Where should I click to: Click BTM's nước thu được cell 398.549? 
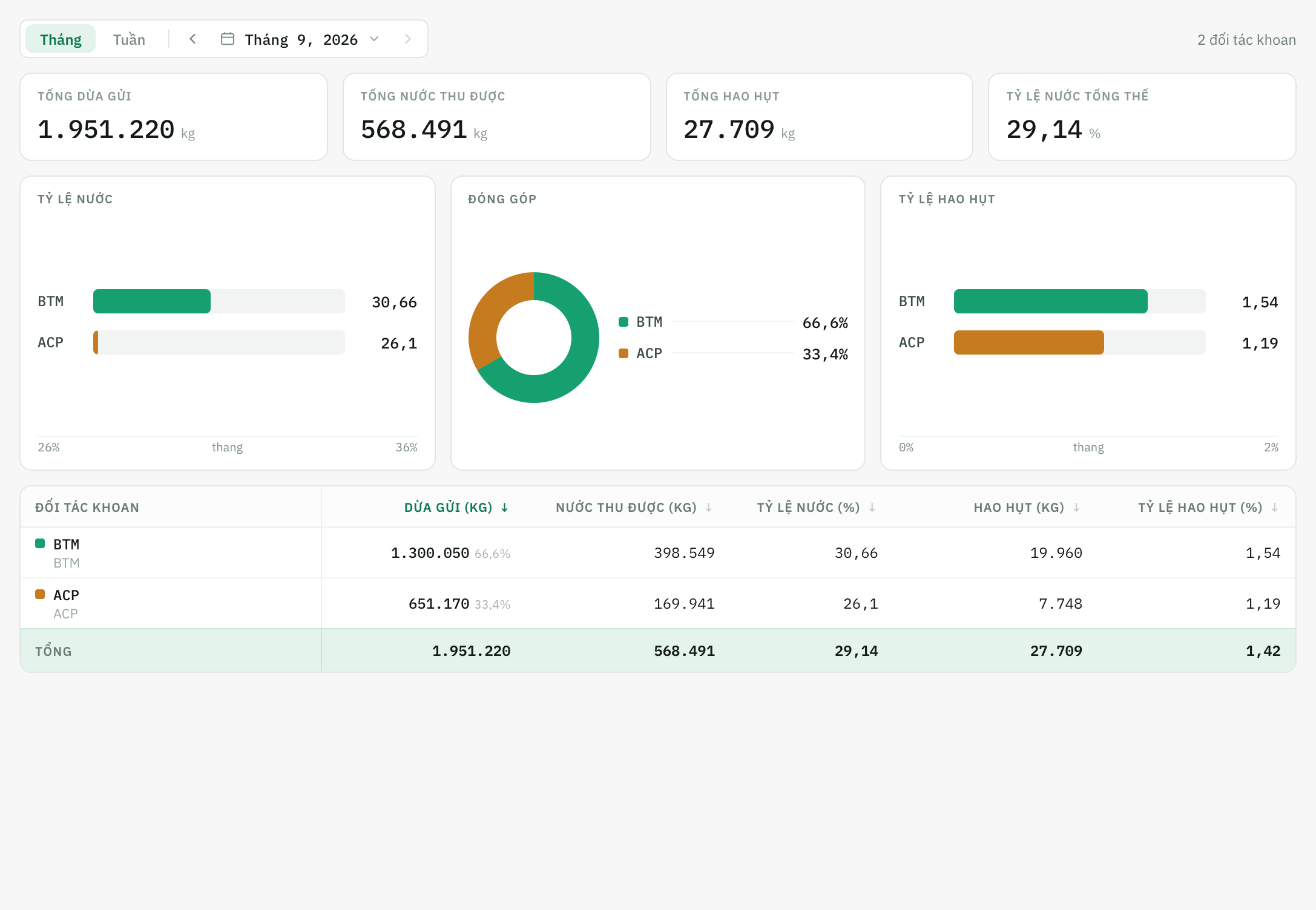tap(684, 553)
